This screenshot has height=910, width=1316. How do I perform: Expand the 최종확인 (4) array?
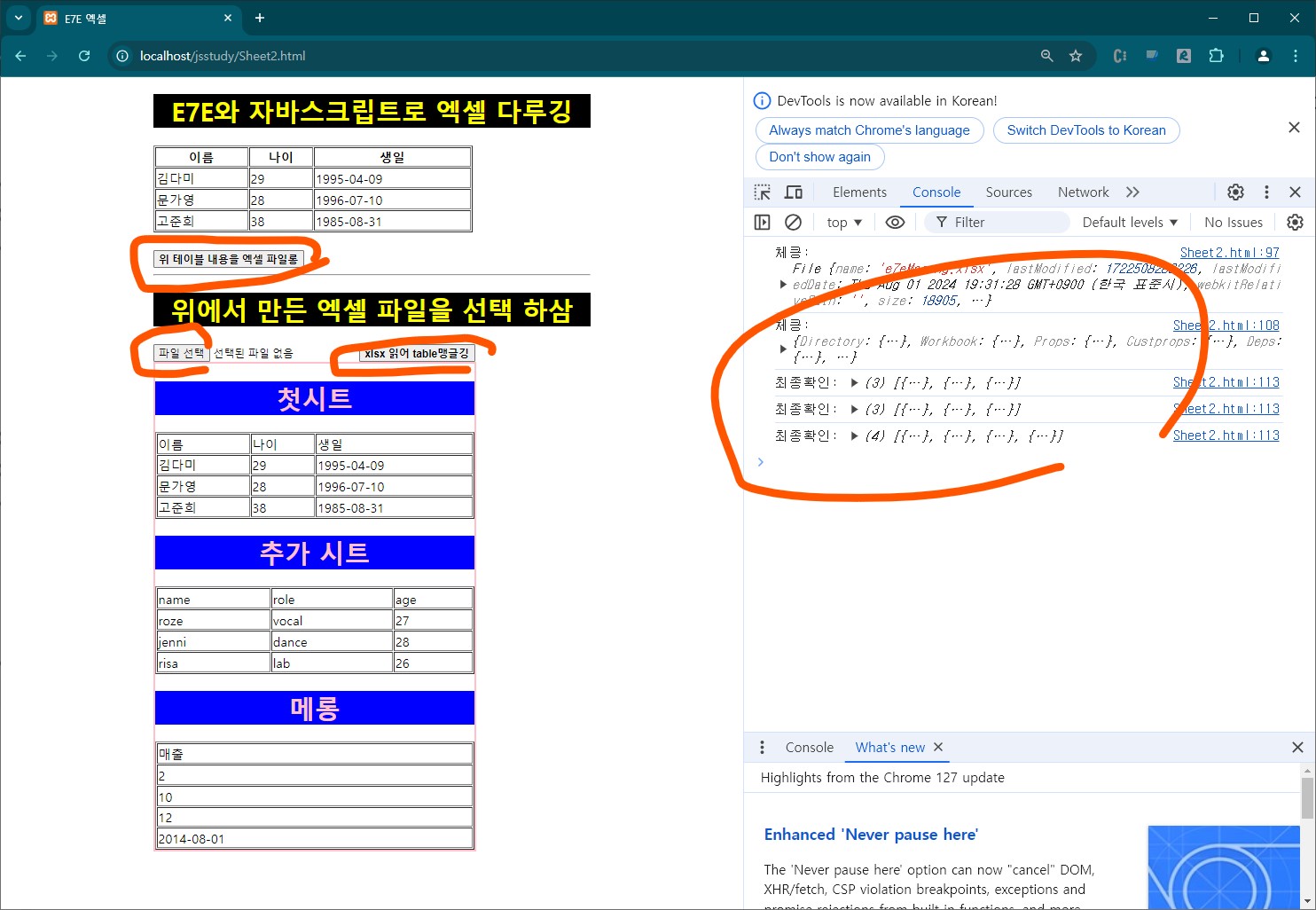(x=854, y=436)
